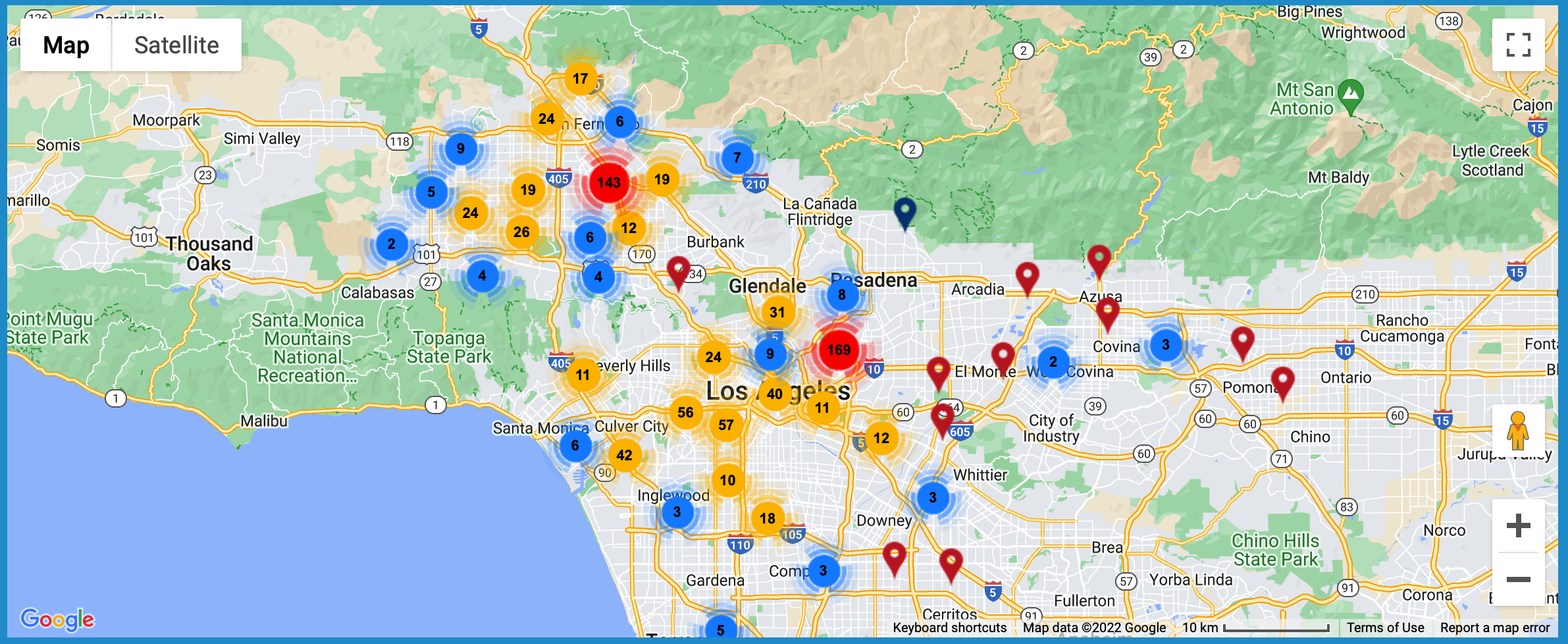
Task: Expand the yellow cluster marked 57
Action: pos(726,425)
